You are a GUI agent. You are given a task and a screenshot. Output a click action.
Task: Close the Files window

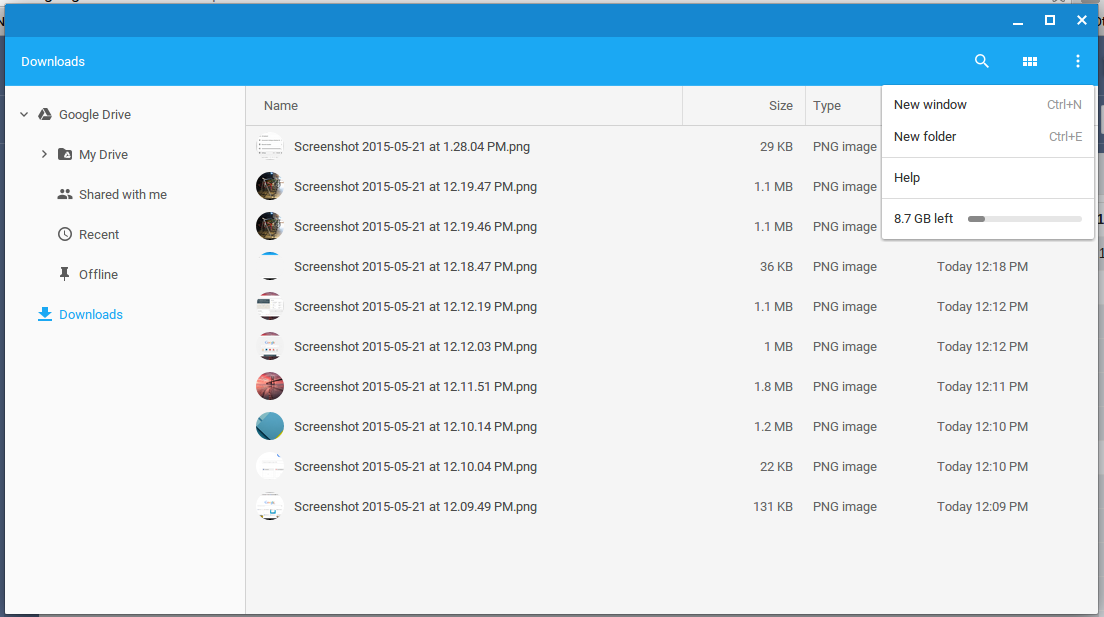pos(1081,20)
